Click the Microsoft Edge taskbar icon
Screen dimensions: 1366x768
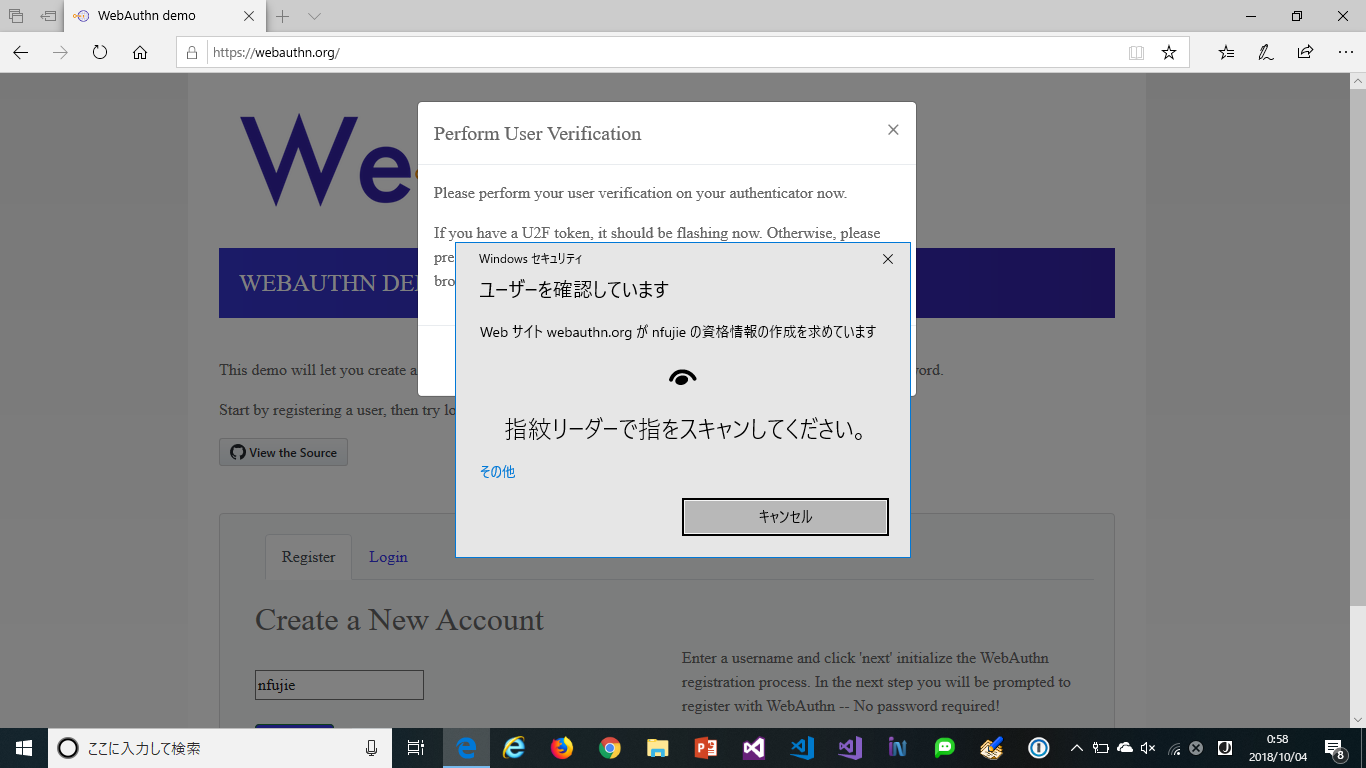point(466,748)
